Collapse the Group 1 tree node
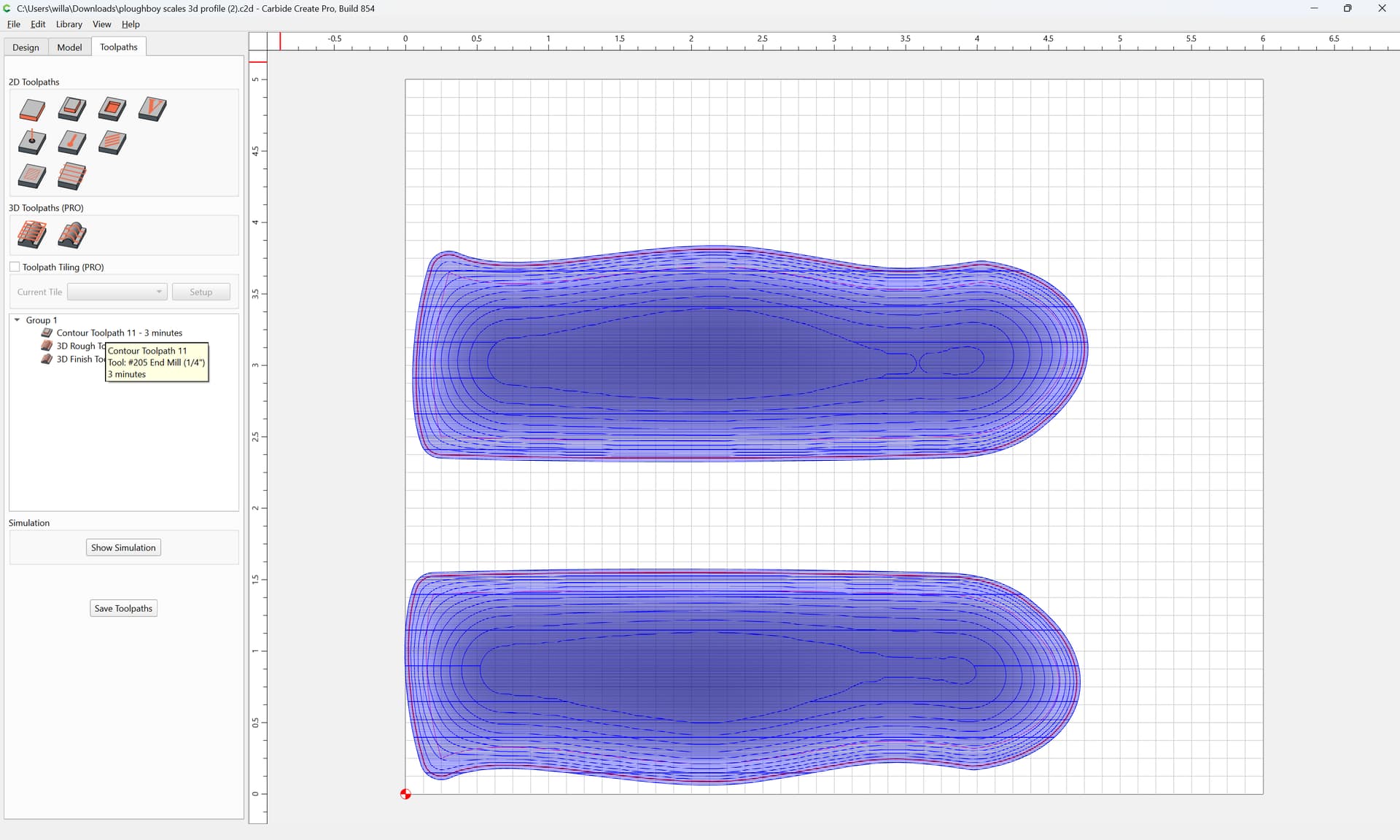 [x=17, y=320]
